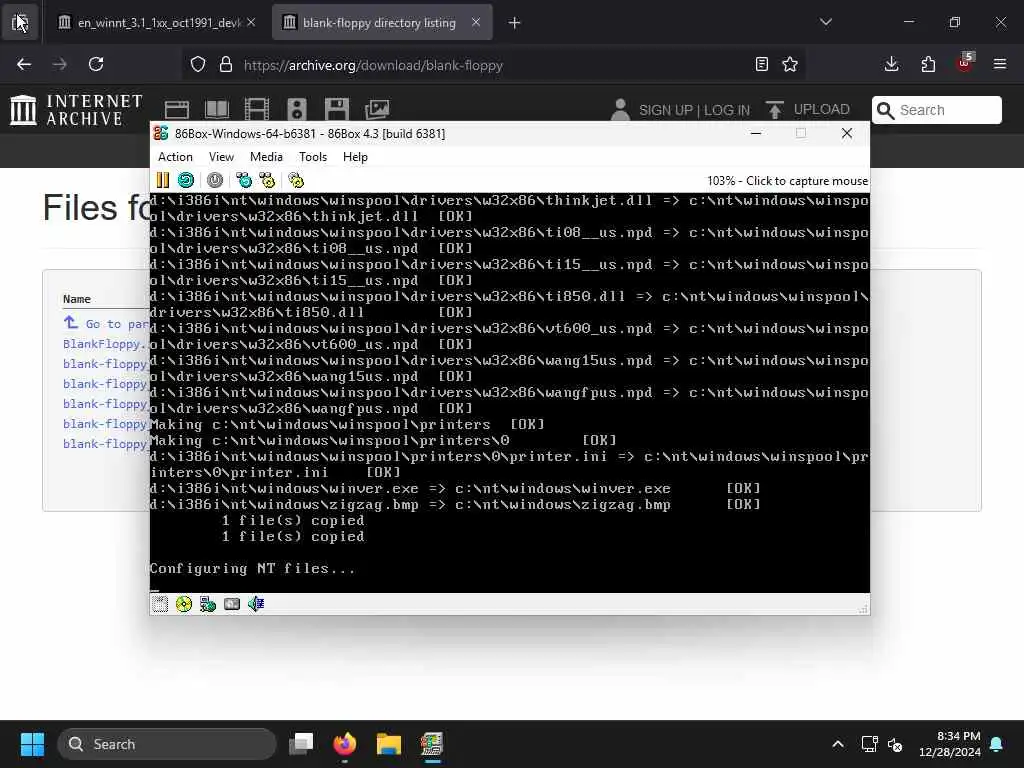Click SIGN UP link
Screen dimensions: 1024x768
665,110
